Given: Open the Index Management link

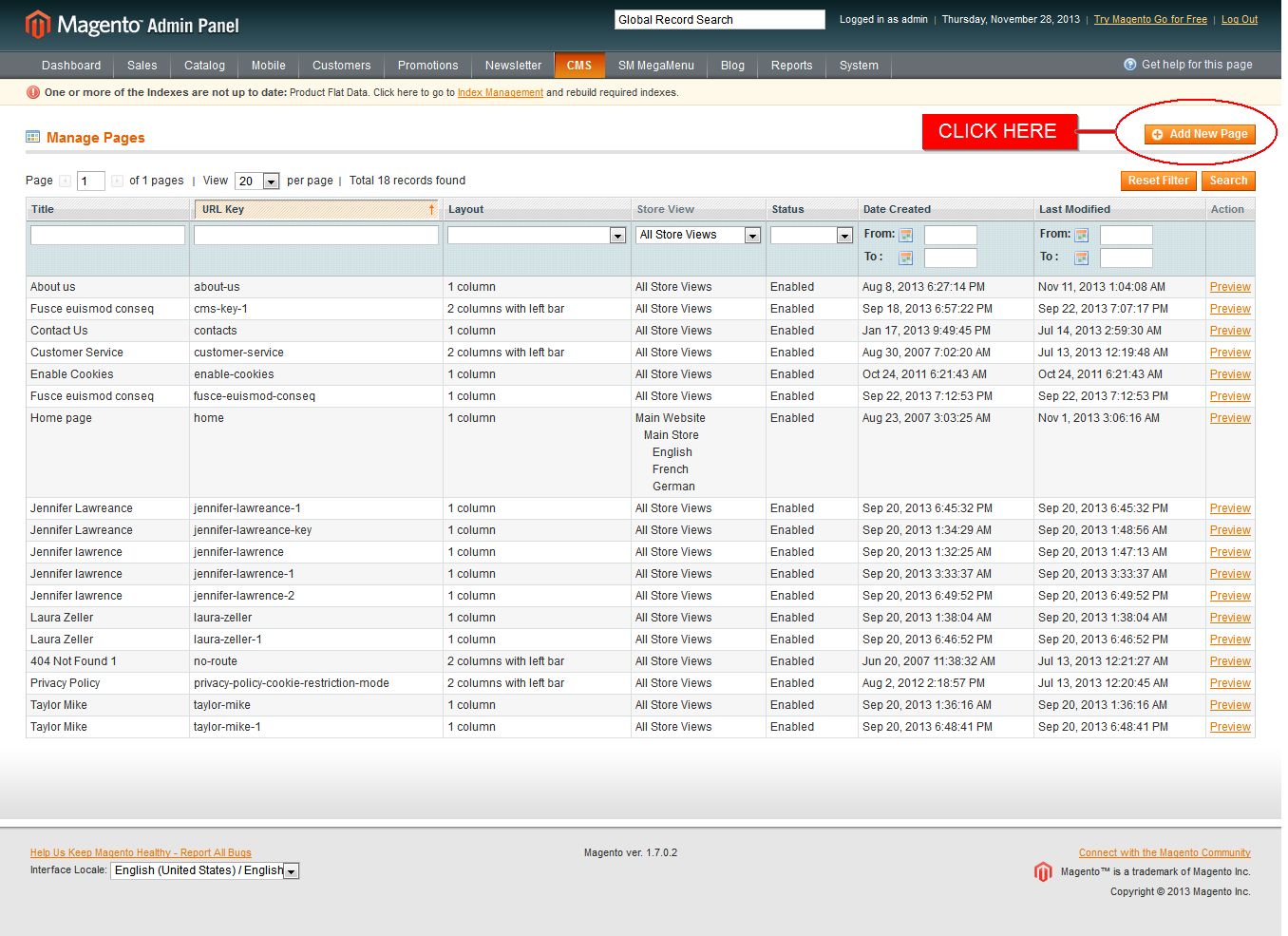Looking at the screenshot, I should (501, 92).
